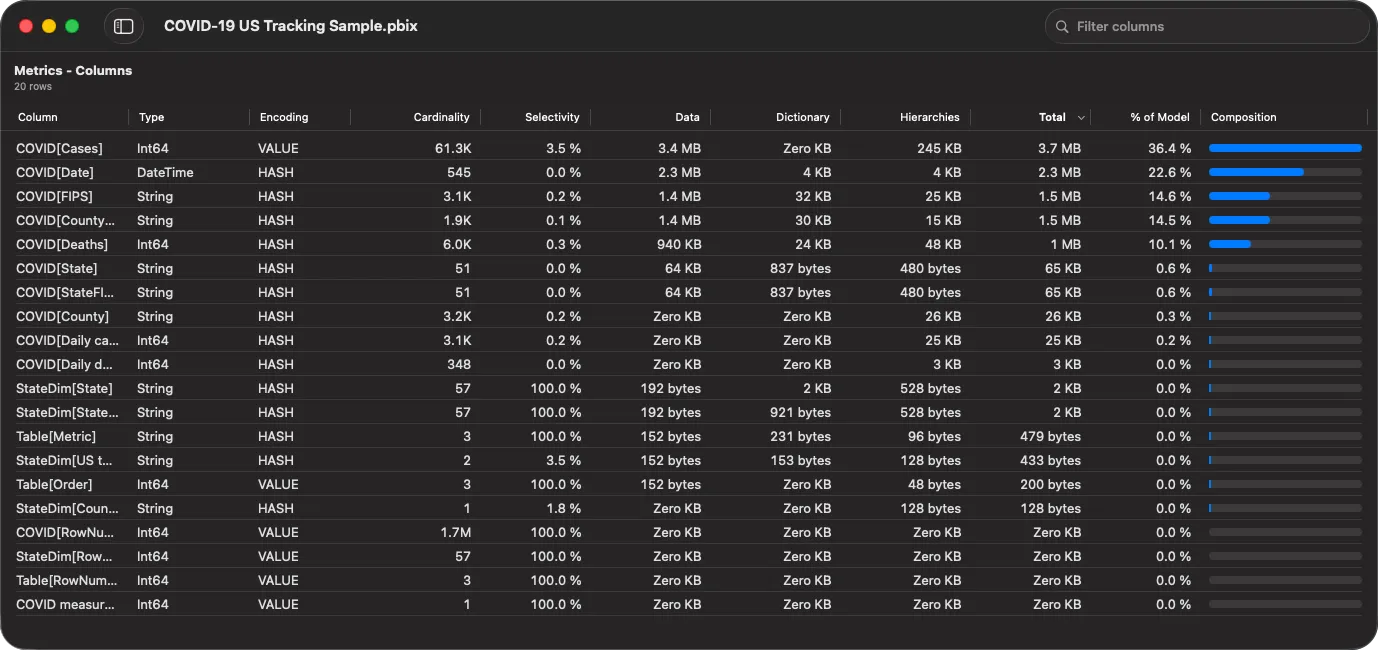Image resolution: width=1378 pixels, height=650 pixels.
Task: Click the search magnifier icon
Action: (x=1062, y=27)
